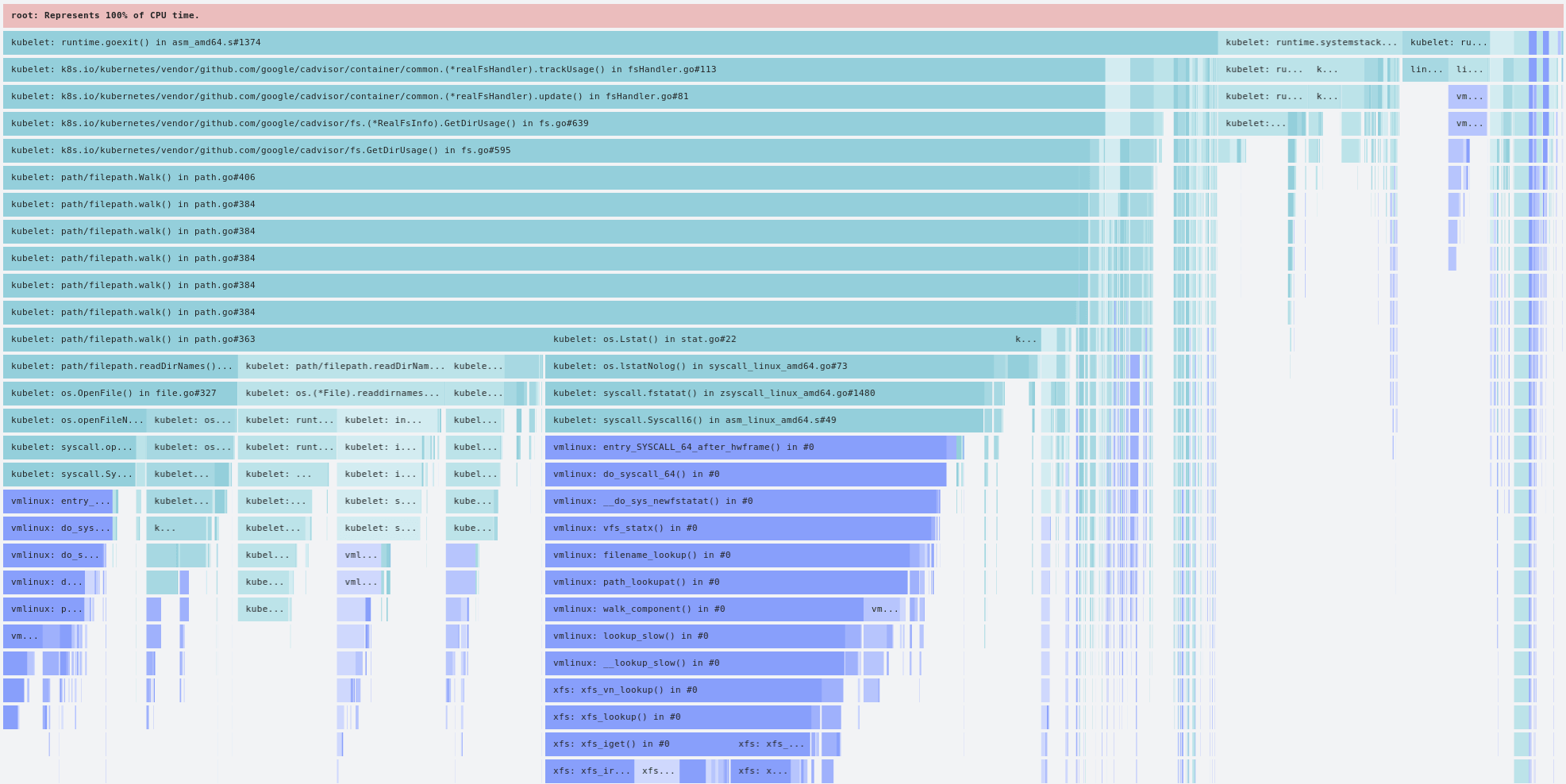Select syscall.Syscall6() asm_linux_amd64.s#49 frame

[x=764, y=421]
